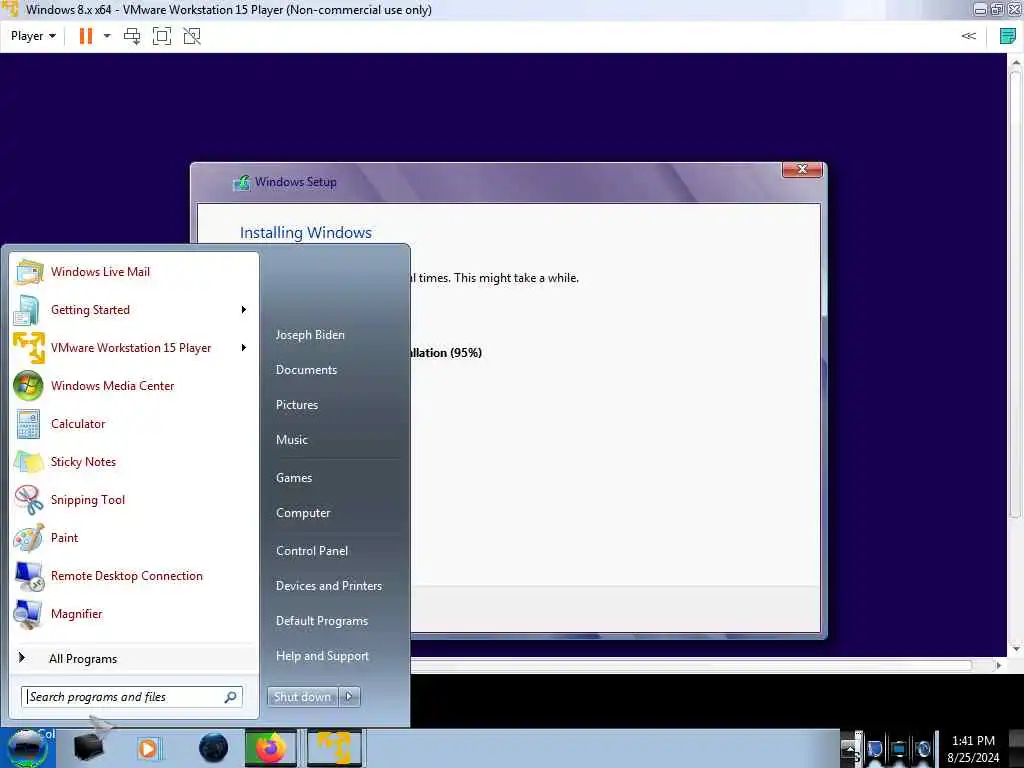
Task: Open Default Programs
Action: (322, 620)
